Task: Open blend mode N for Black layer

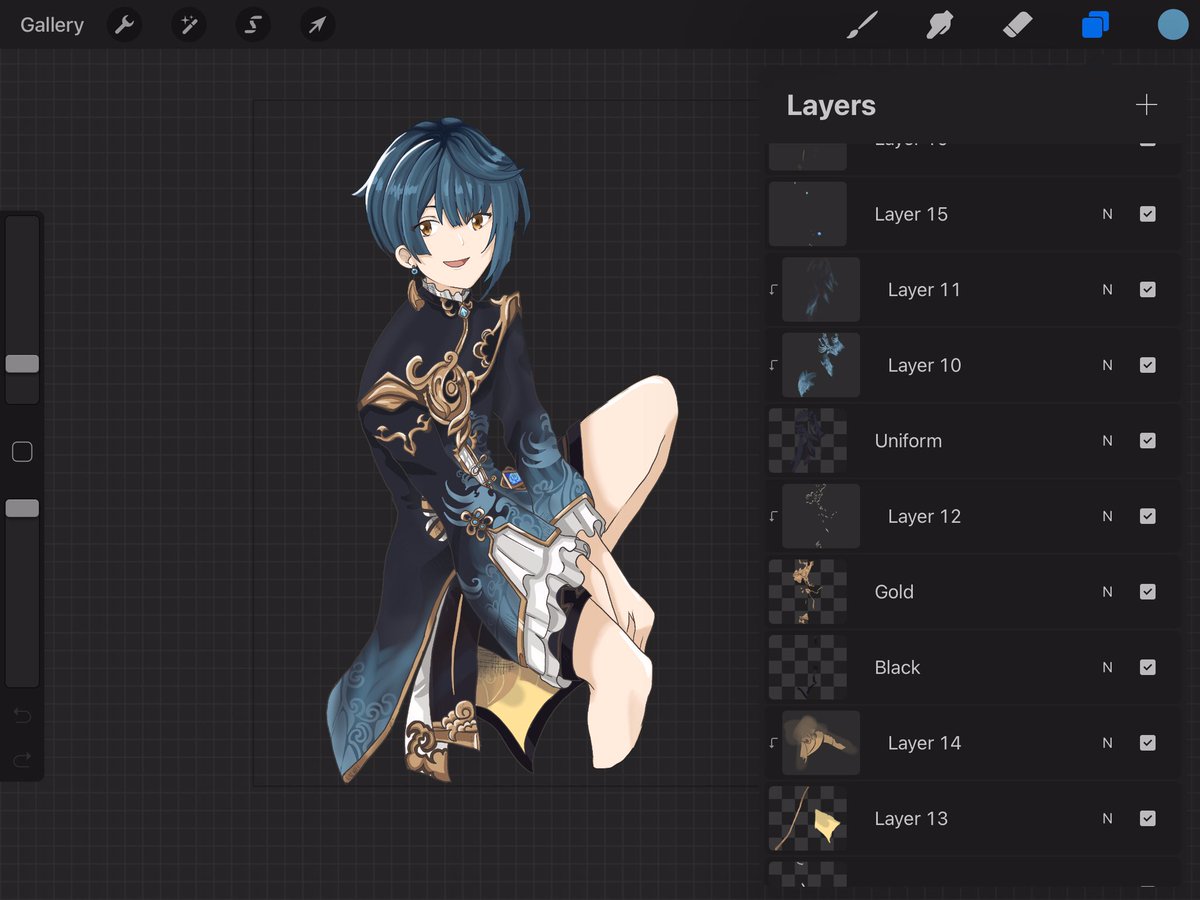Action: point(1107,667)
